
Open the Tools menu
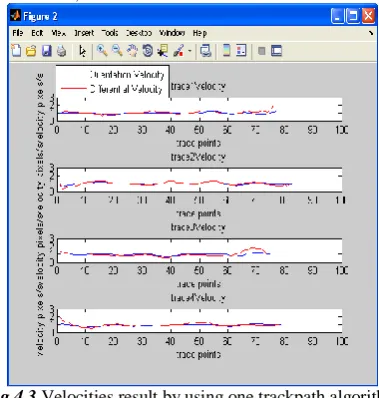pos(110,33)
